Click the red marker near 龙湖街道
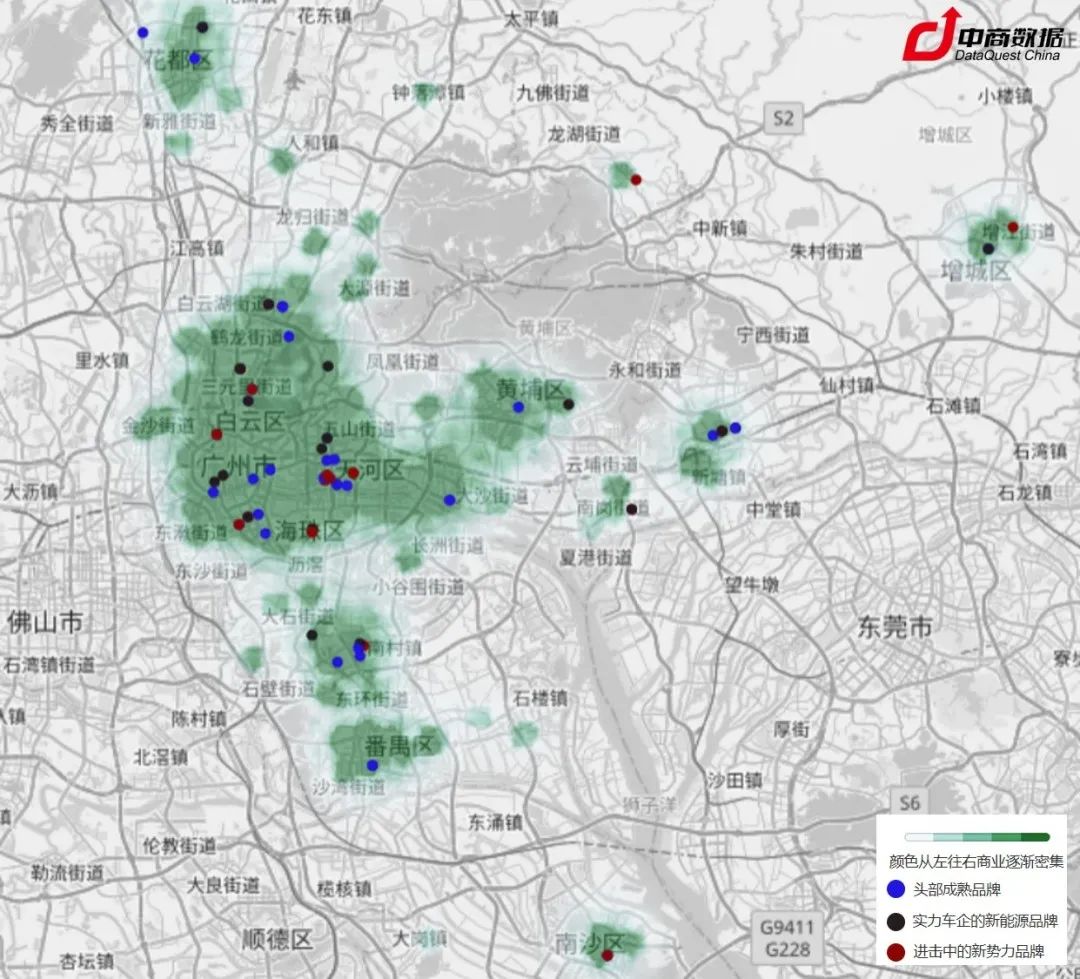This screenshot has width=1080, height=979. click(636, 180)
